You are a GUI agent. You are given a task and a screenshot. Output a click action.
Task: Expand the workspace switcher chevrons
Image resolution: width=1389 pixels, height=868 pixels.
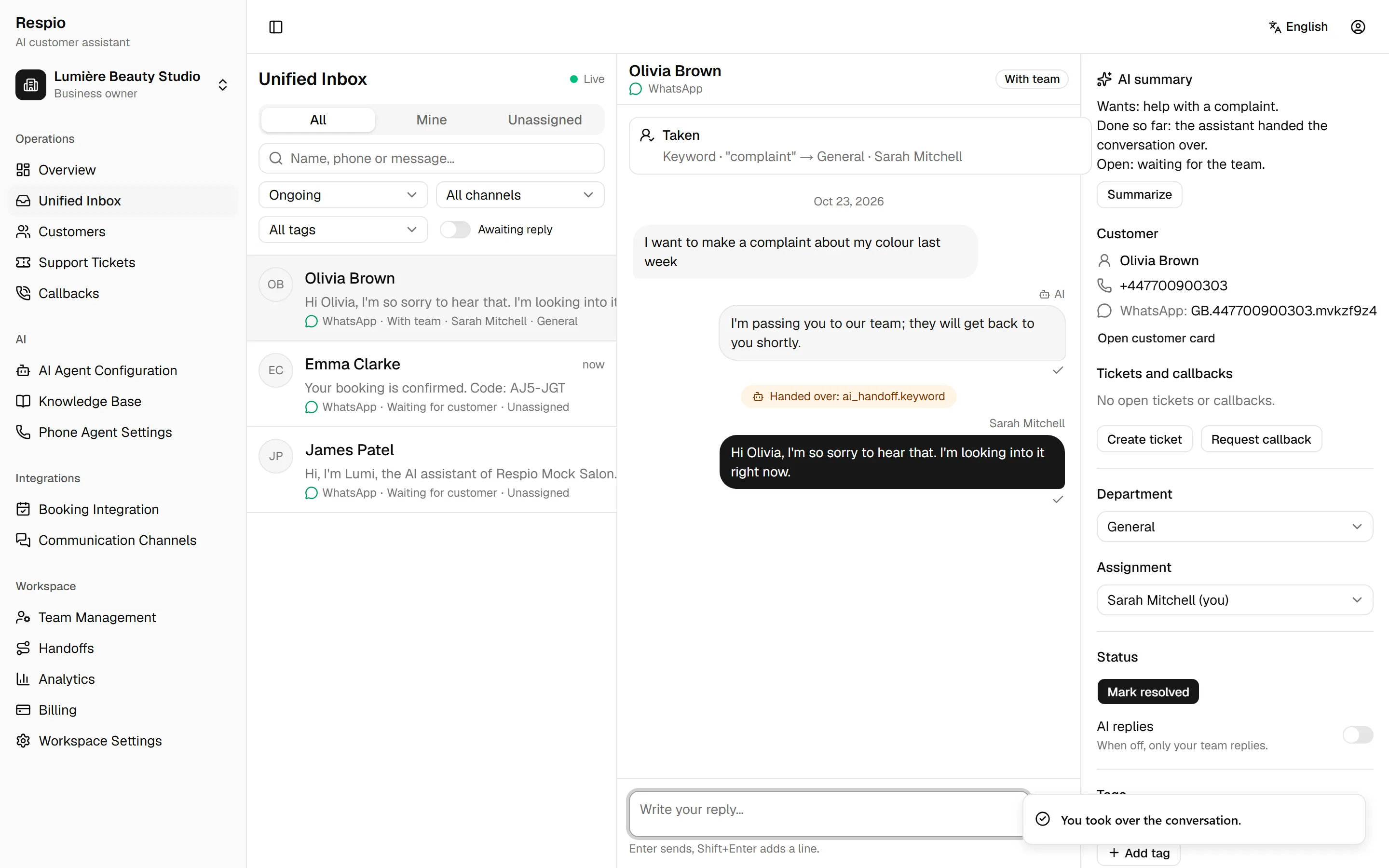(x=223, y=85)
